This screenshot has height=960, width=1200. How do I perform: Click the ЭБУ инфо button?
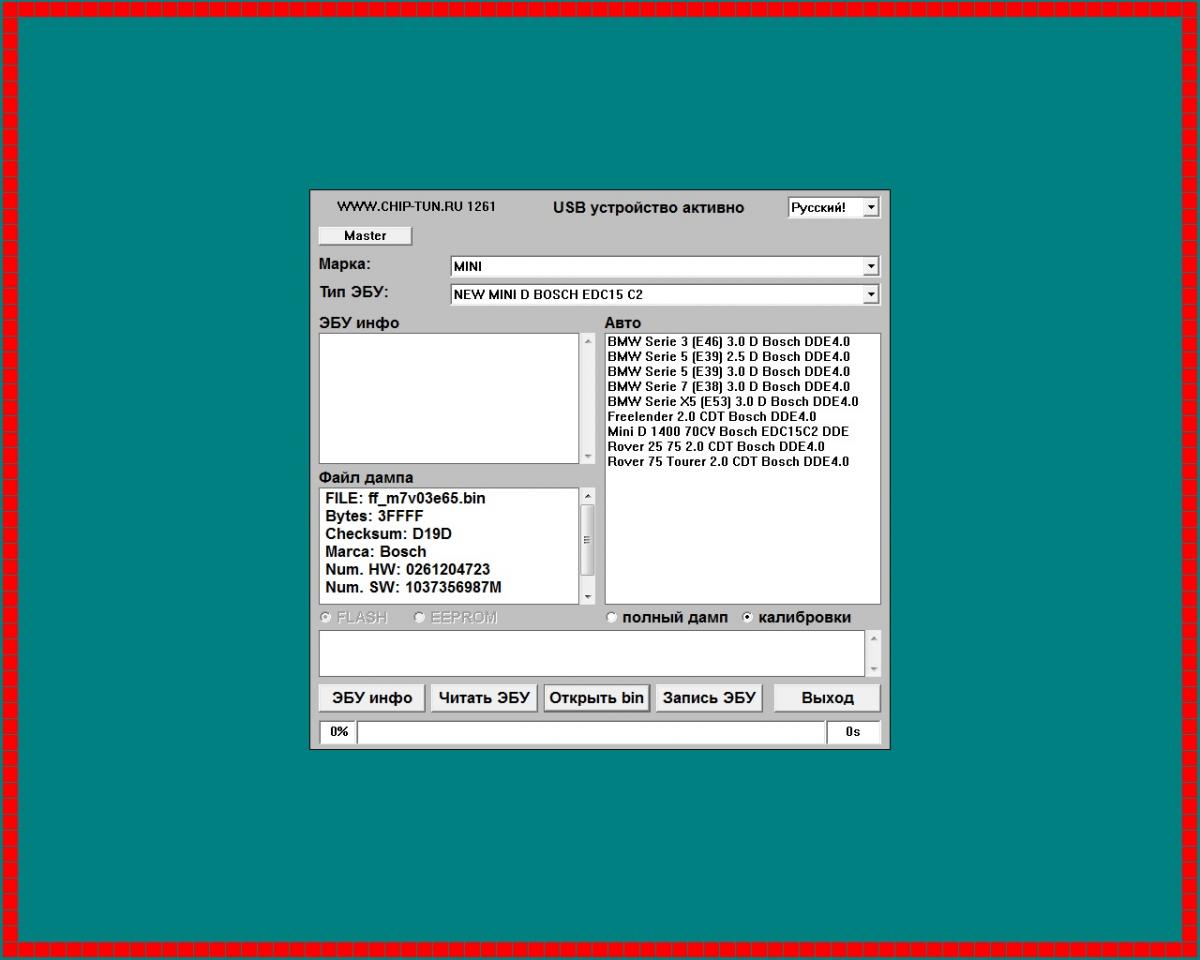(x=372, y=698)
